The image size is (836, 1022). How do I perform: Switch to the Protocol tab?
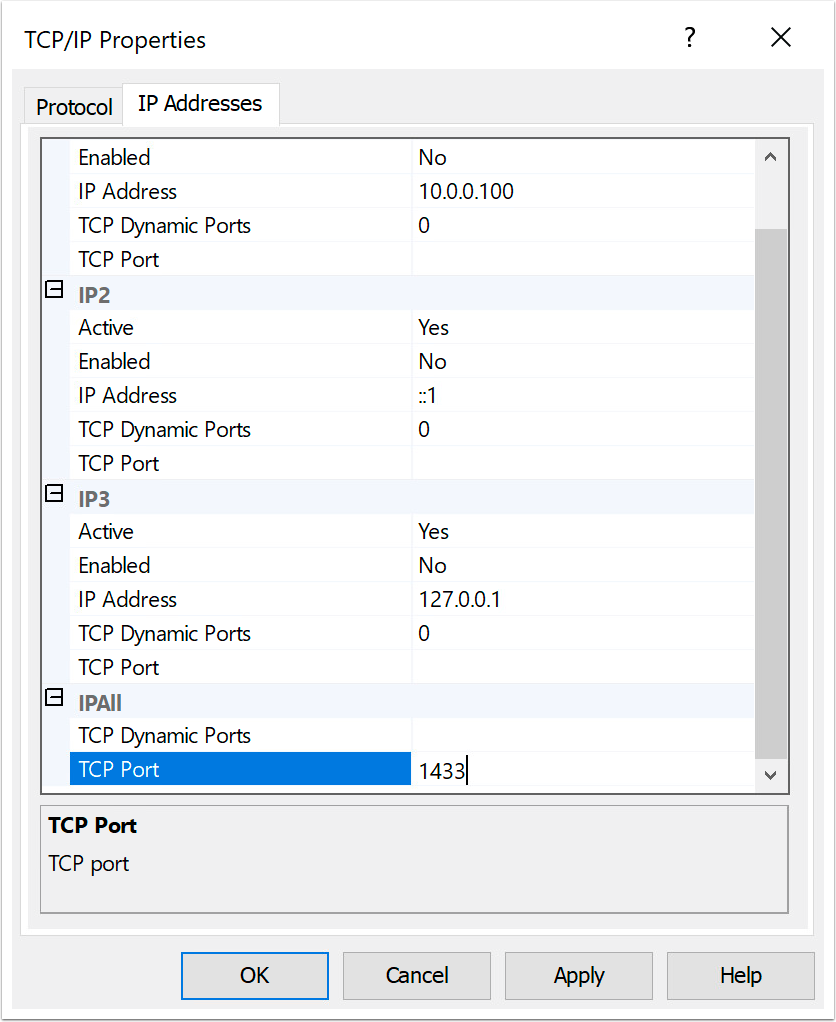click(73, 105)
